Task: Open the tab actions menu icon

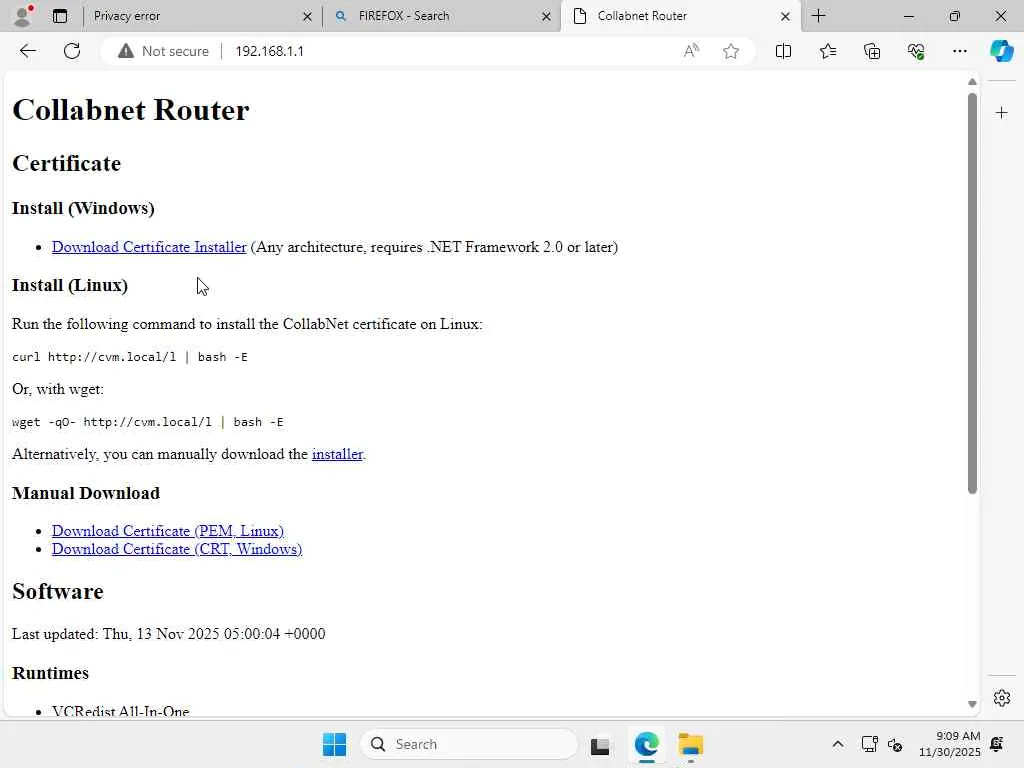Action: coord(59,16)
